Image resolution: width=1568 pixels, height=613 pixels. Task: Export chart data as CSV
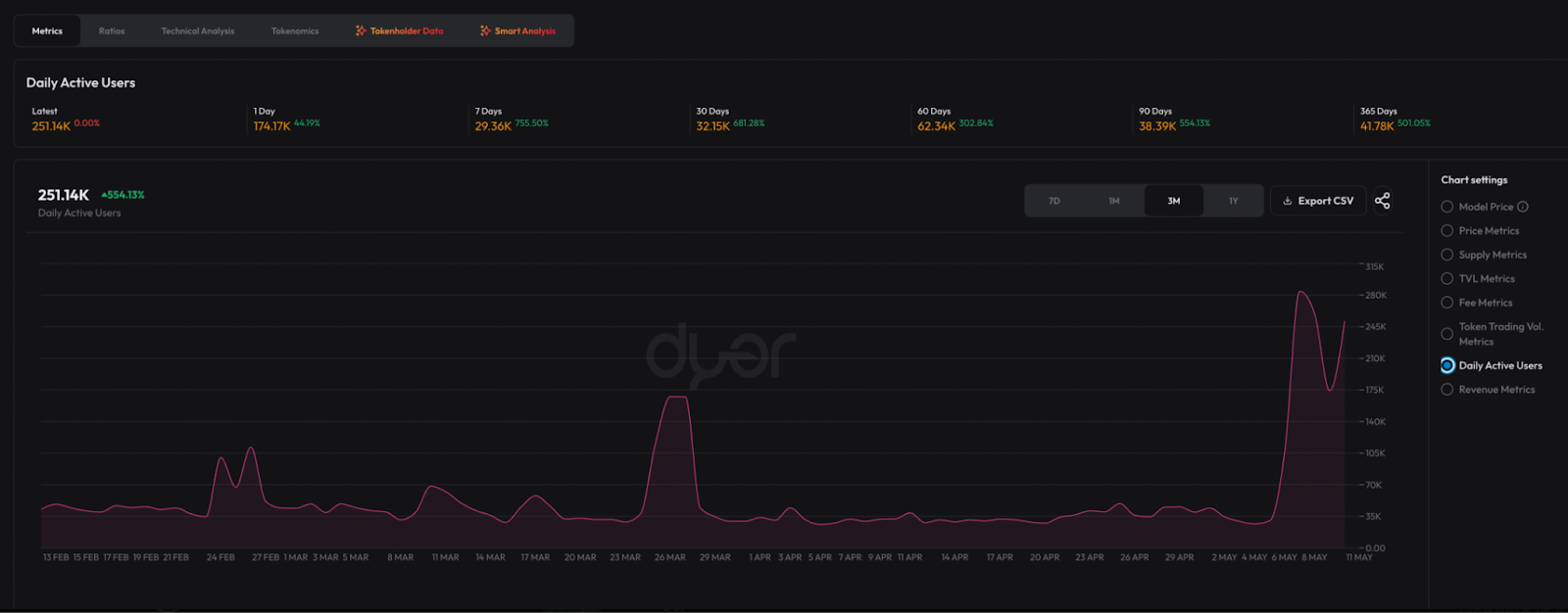click(1318, 201)
